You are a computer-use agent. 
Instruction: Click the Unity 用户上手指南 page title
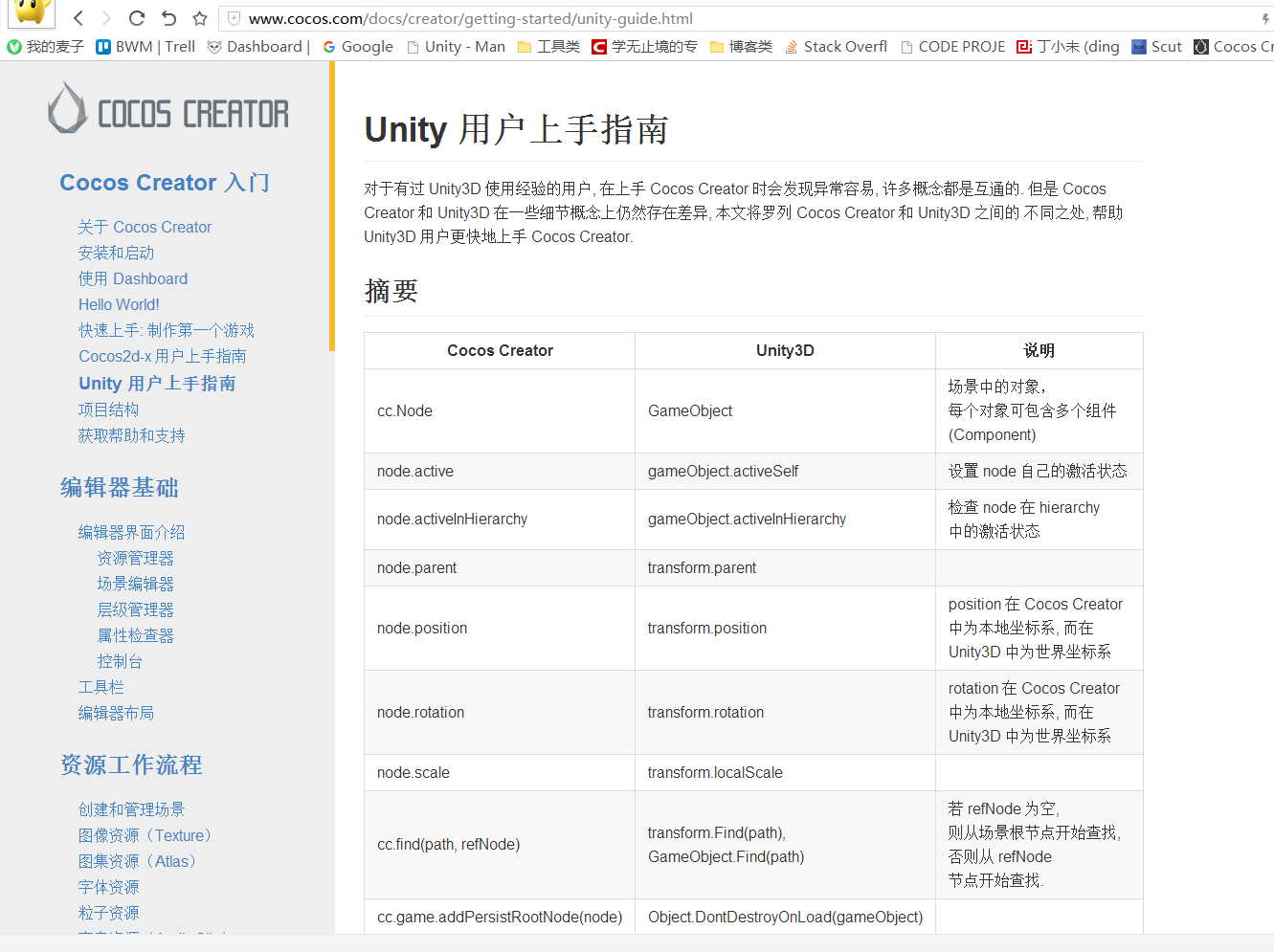point(516,129)
